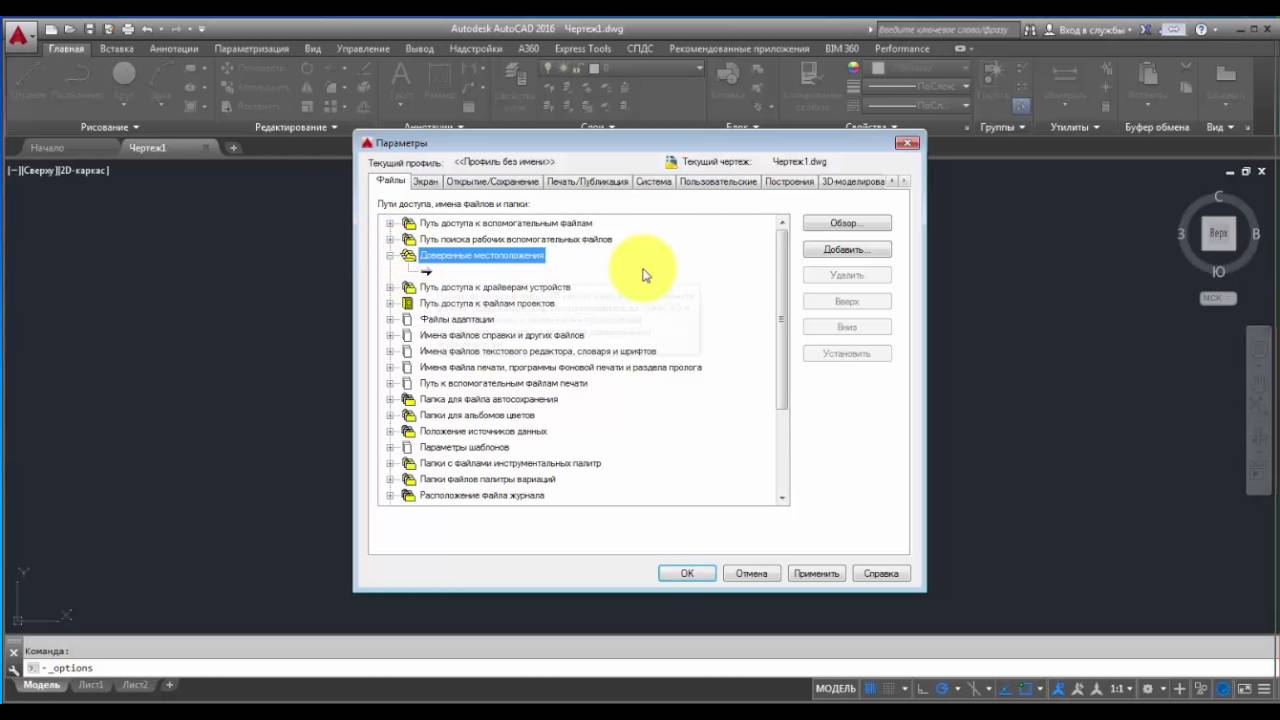Open the help question mark icon in title bar
The image size is (1280, 720).
pos(1201,30)
